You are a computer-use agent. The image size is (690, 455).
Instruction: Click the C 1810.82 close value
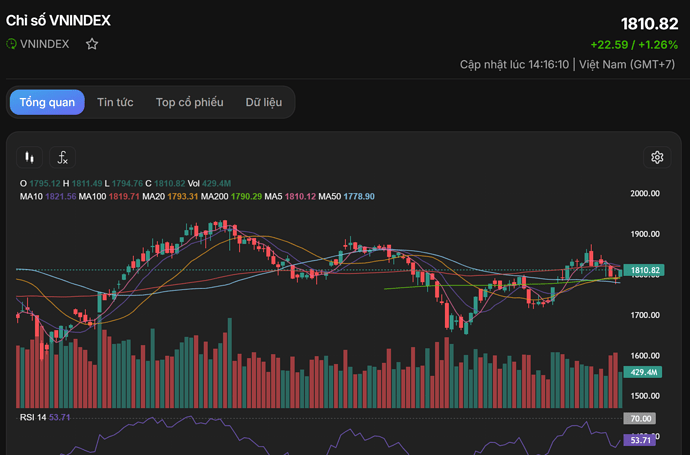coord(165,183)
